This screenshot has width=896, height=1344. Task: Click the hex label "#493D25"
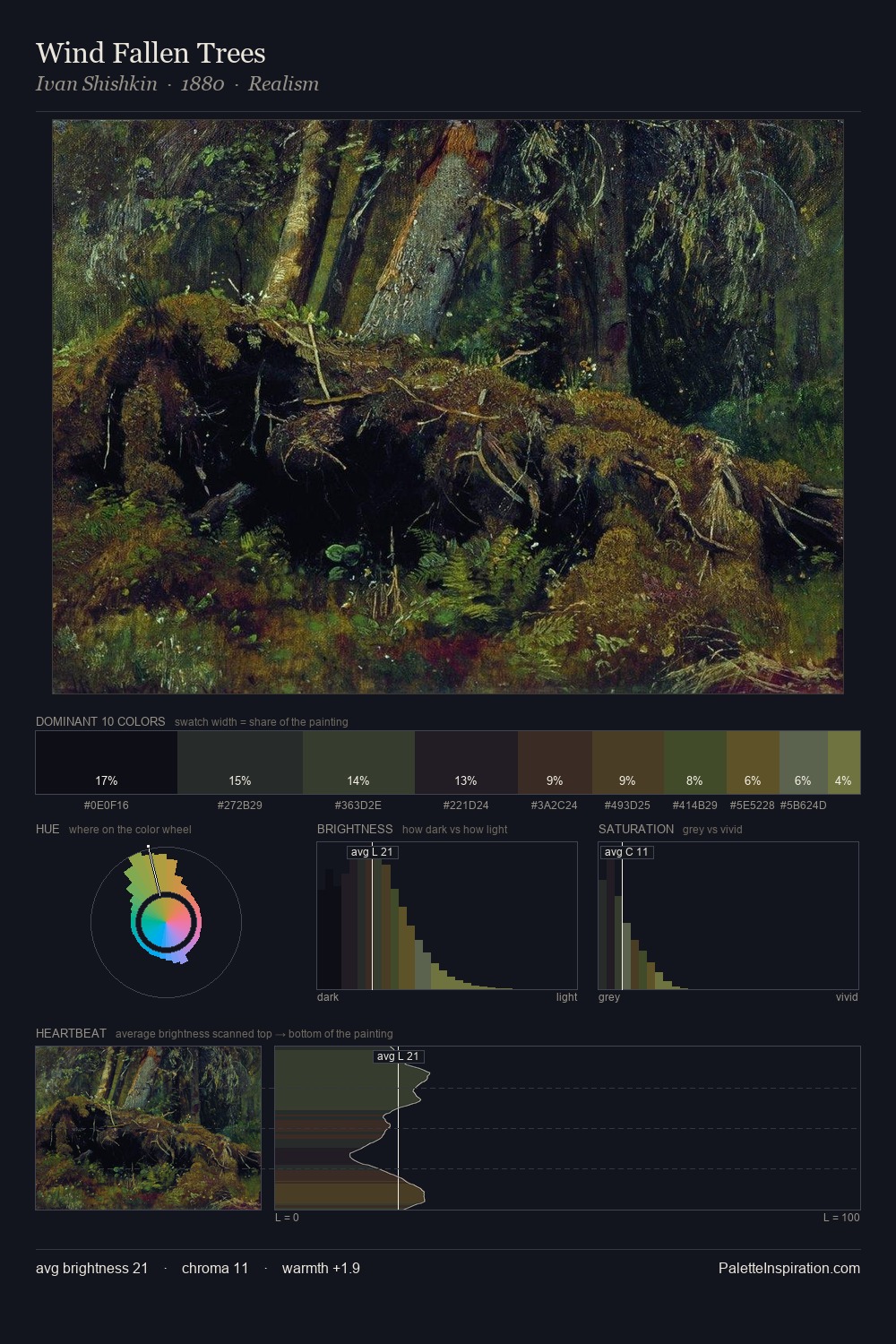pos(627,805)
